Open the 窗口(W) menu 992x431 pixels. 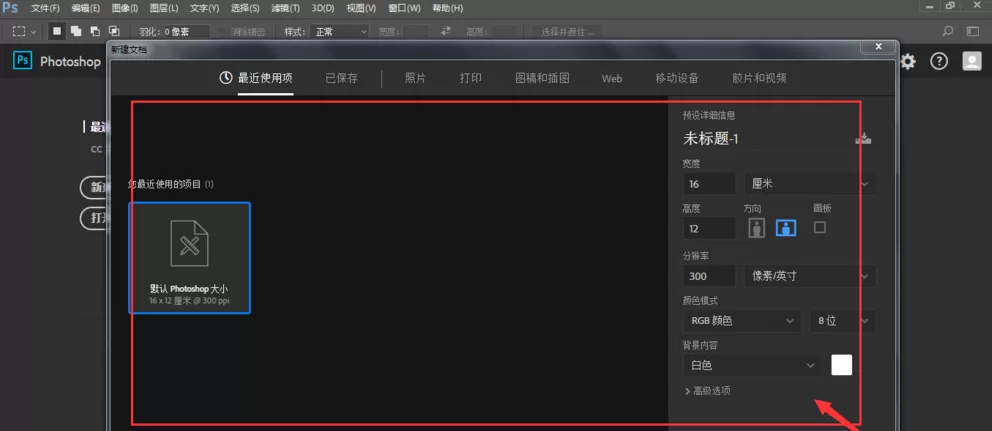404,8
